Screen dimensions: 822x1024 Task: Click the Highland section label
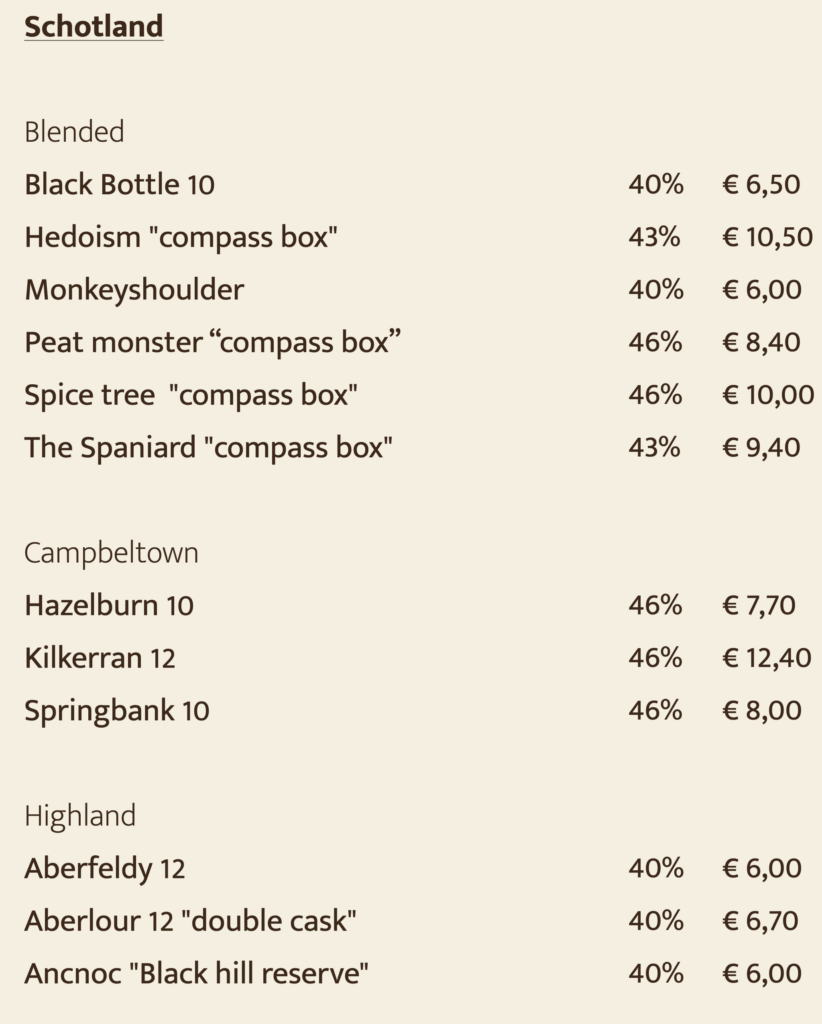pyautogui.click(x=80, y=816)
